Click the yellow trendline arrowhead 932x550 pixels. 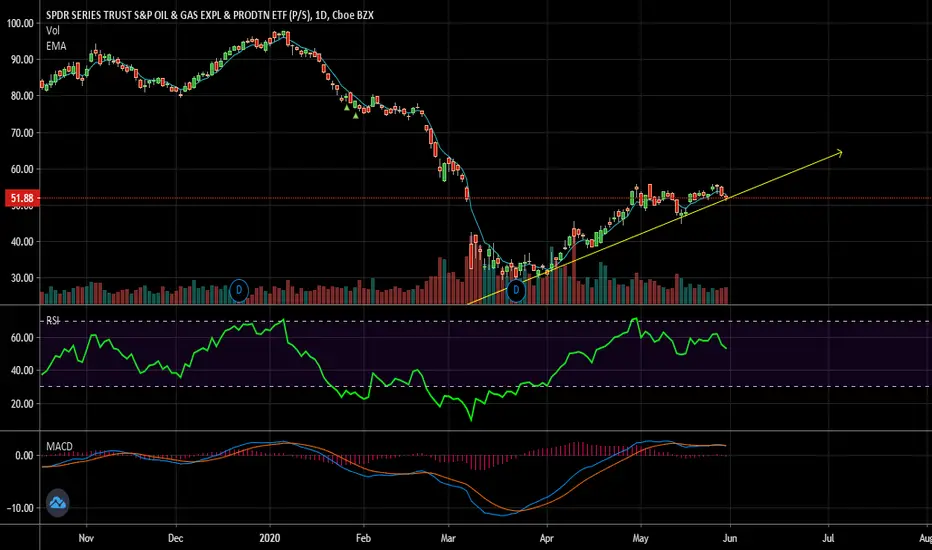(x=839, y=153)
